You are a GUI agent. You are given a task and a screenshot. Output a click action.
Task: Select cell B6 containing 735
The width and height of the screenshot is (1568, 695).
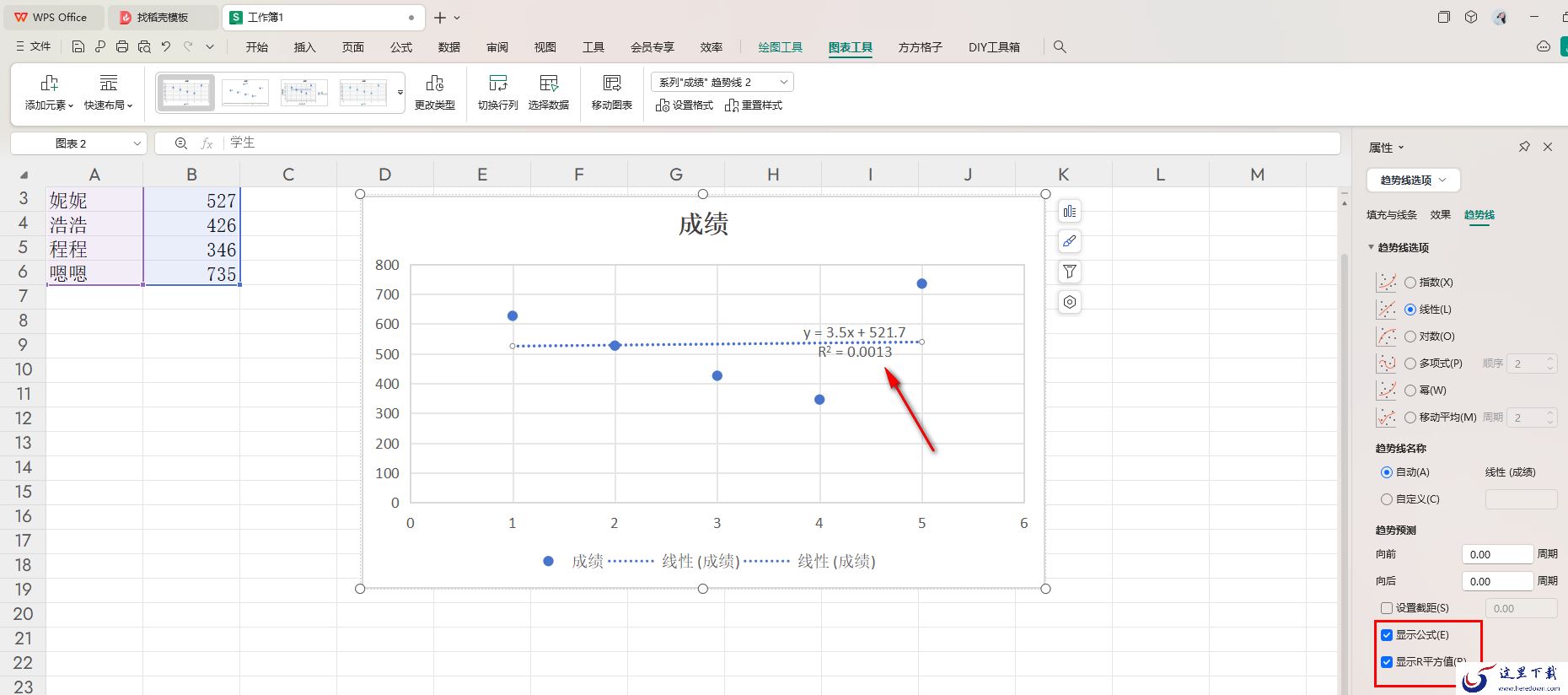191,273
